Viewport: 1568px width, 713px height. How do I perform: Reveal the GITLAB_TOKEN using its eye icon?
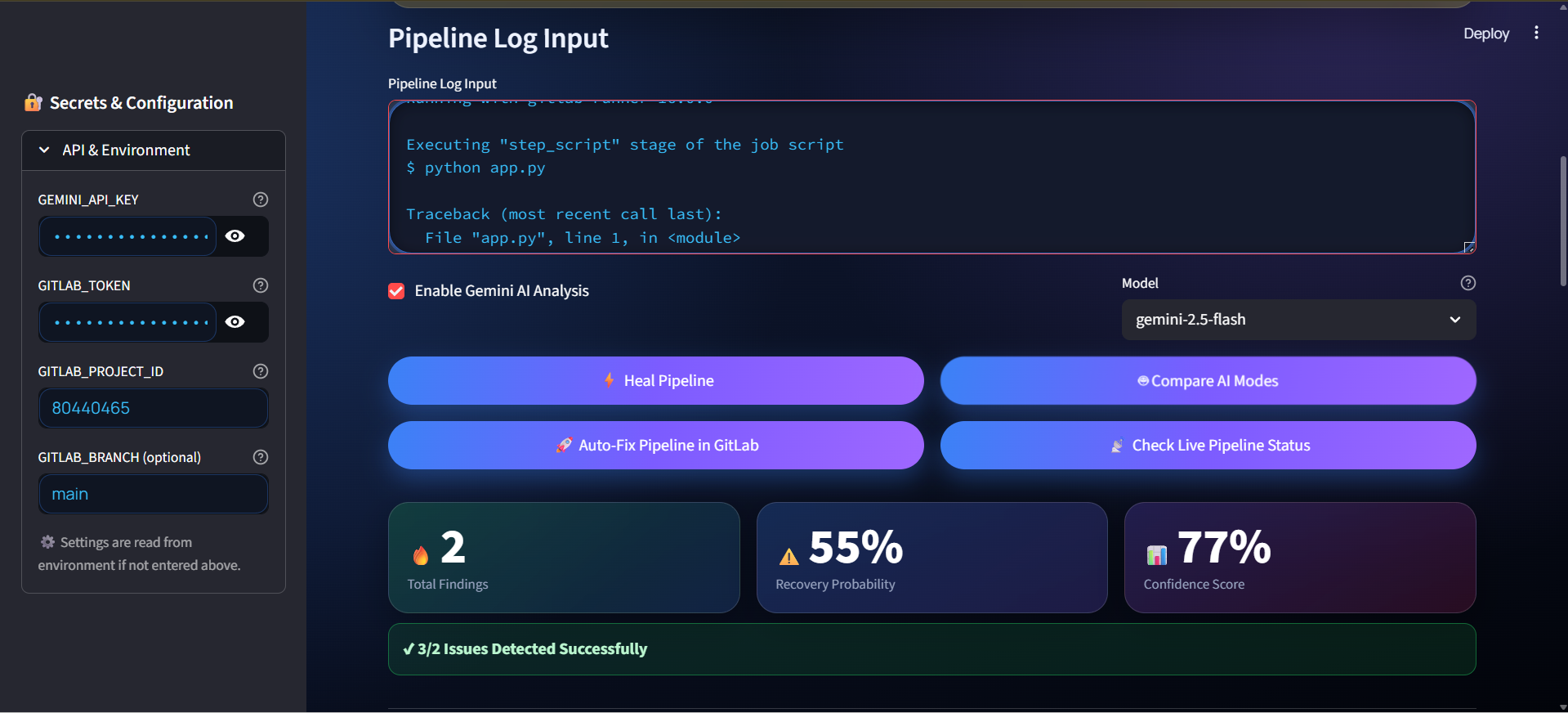point(235,322)
